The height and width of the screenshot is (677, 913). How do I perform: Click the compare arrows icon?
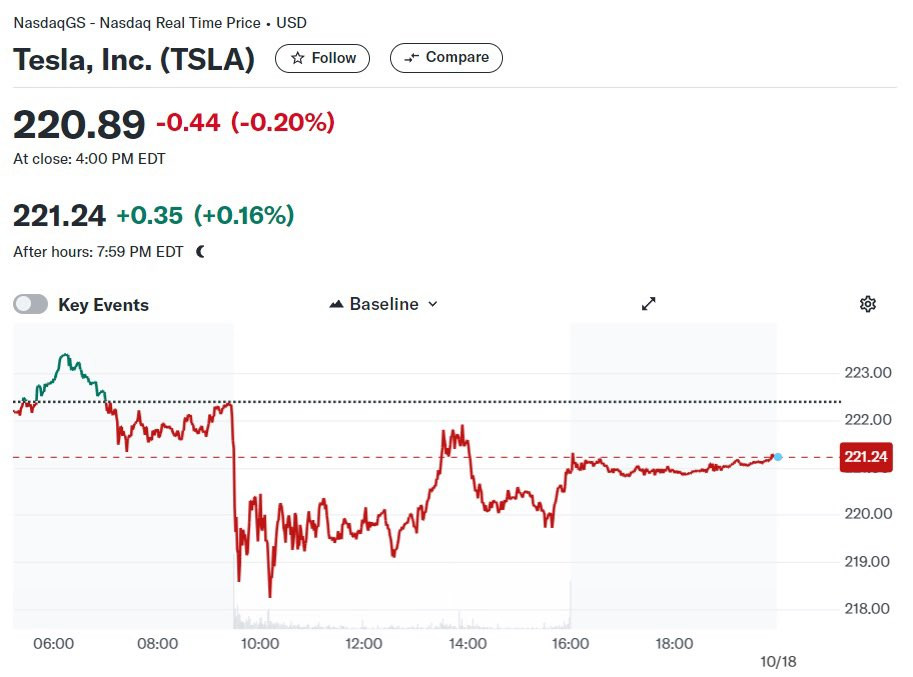click(x=412, y=58)
